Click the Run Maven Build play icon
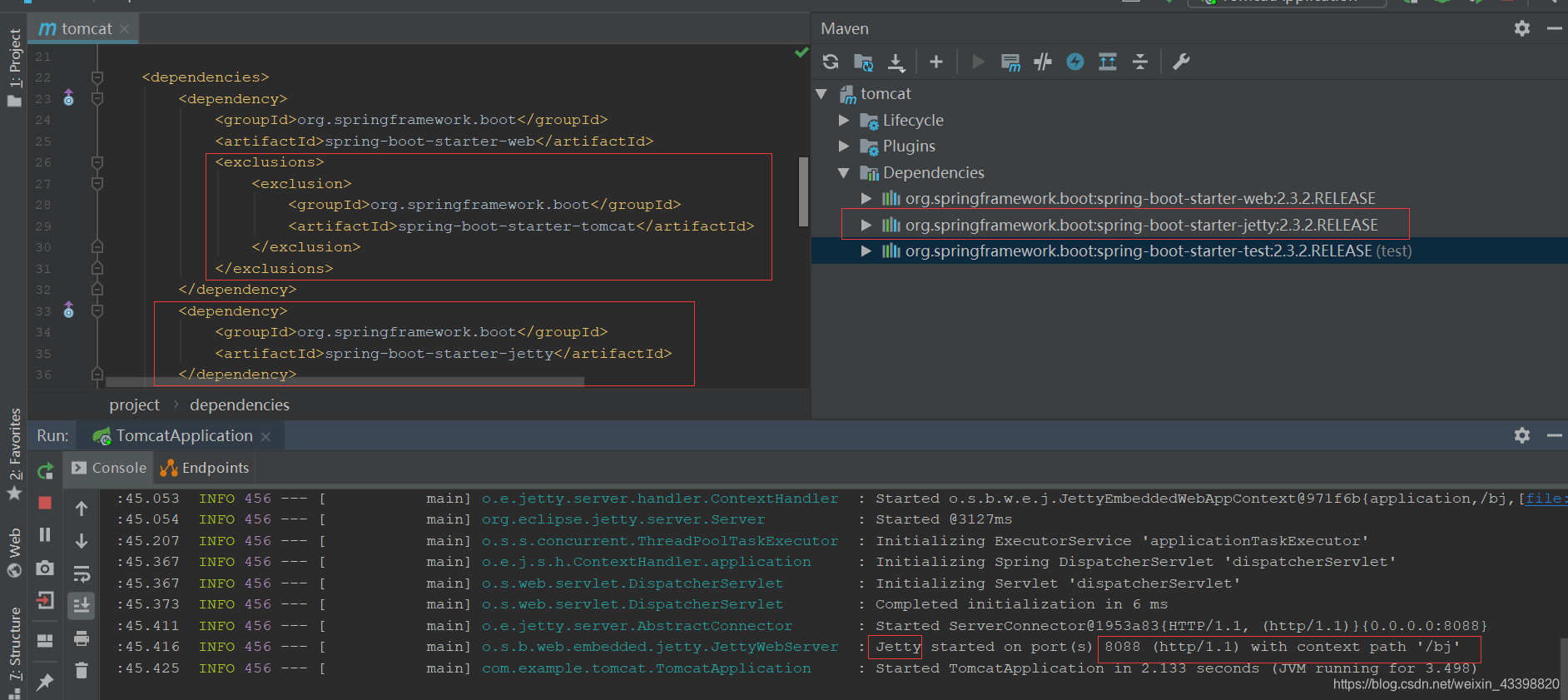Screen dimensions: 1568x700 click(x=978, y=62)
